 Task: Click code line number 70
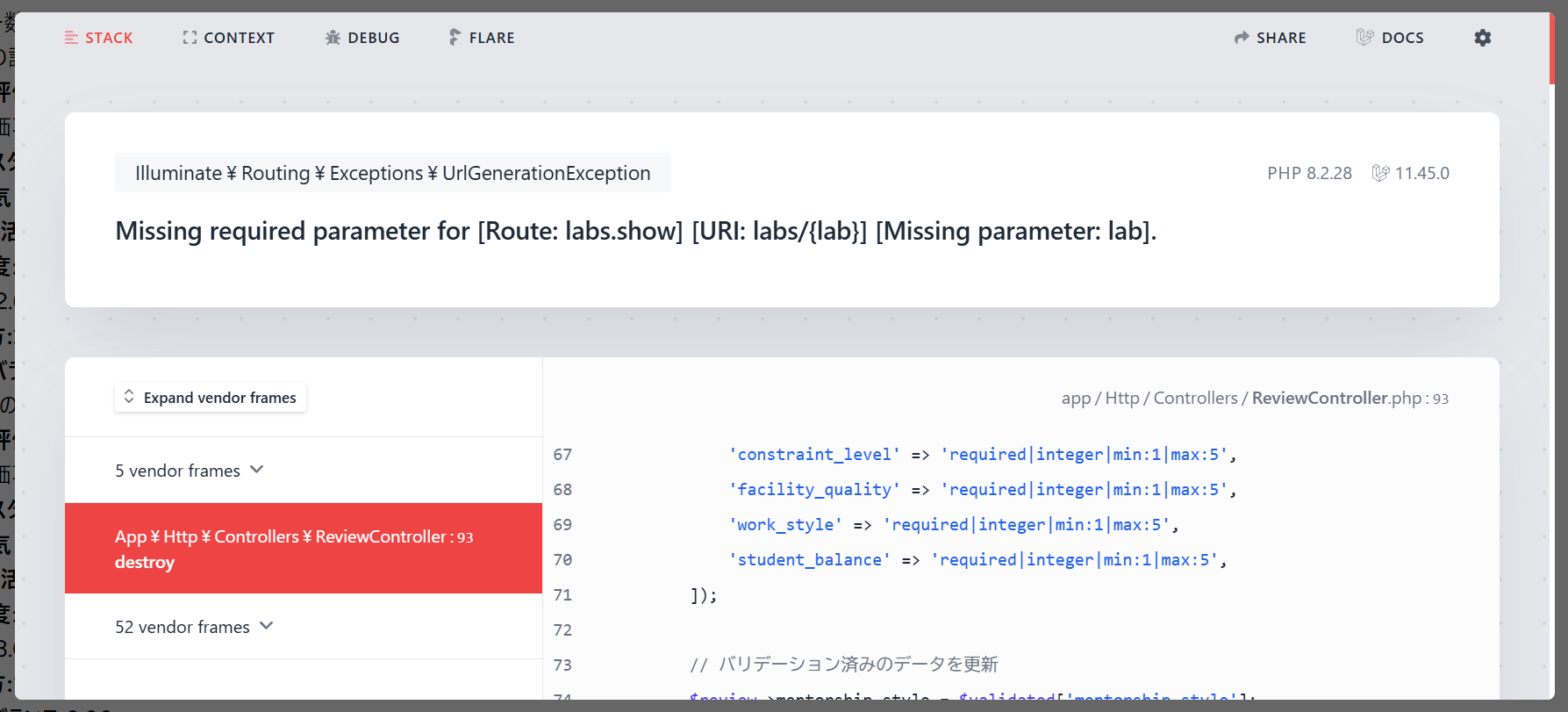coord(562,560)
